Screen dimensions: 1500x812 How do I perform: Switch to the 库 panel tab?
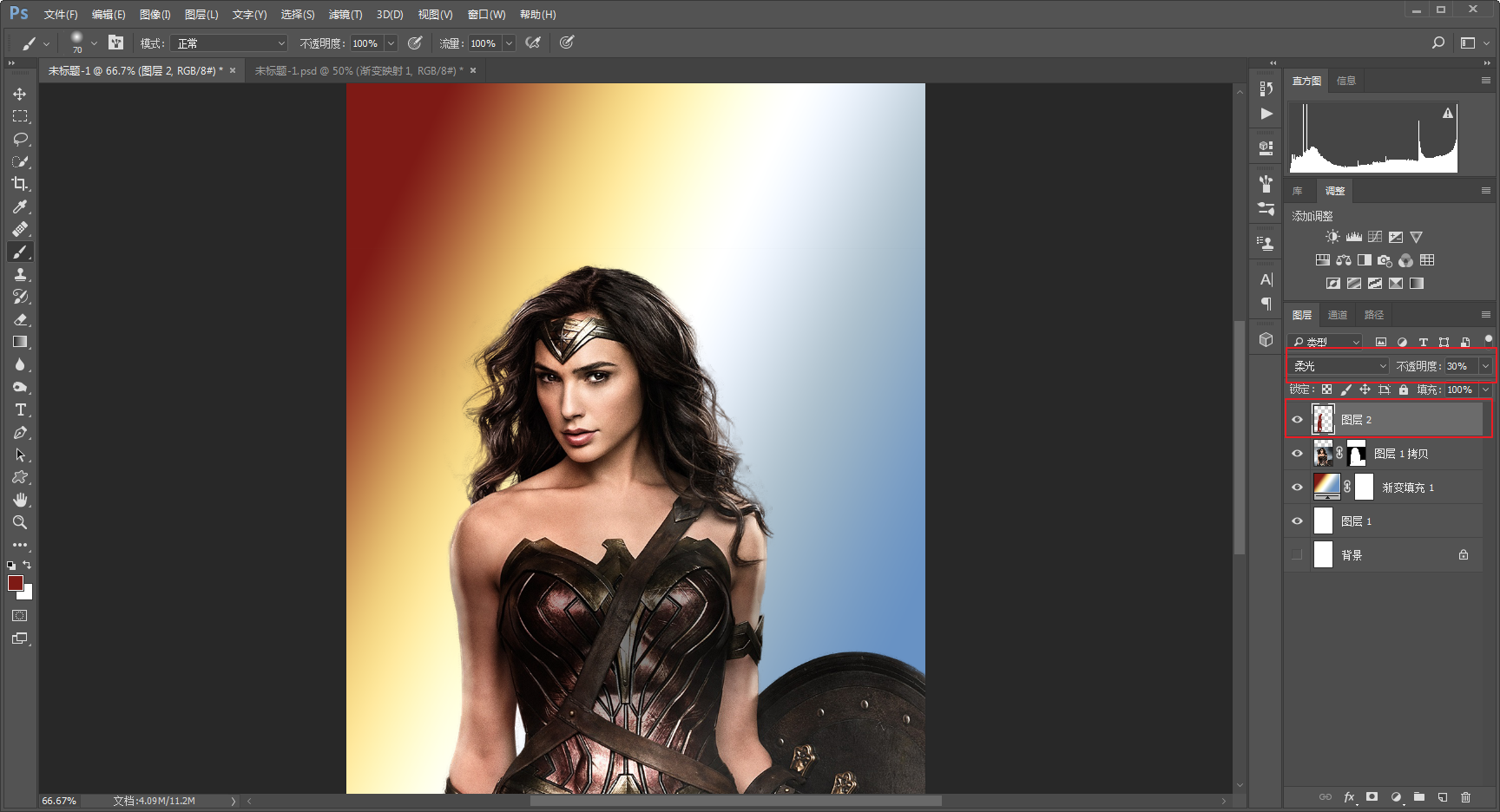1298,191
